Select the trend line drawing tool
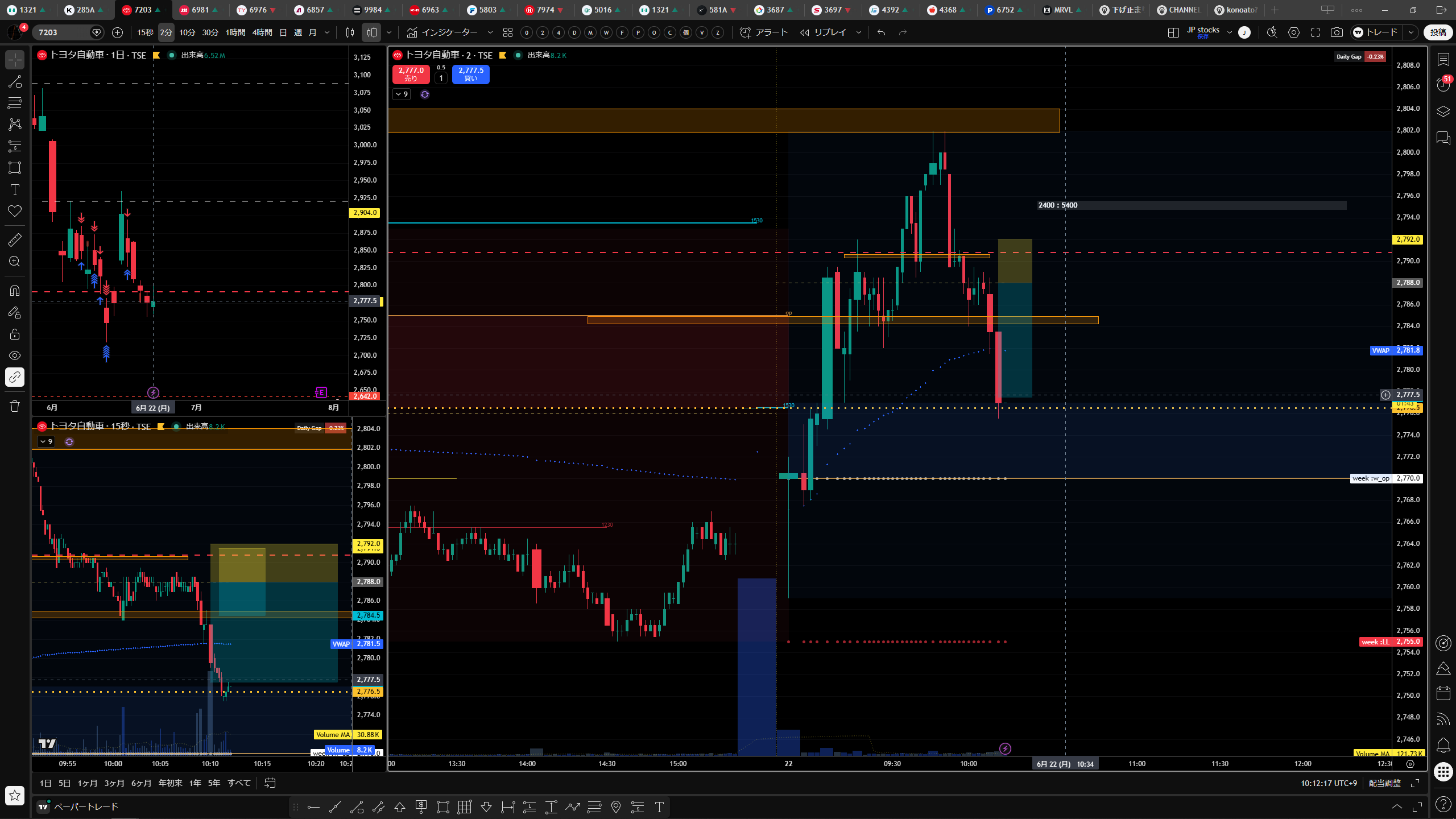 15,81
